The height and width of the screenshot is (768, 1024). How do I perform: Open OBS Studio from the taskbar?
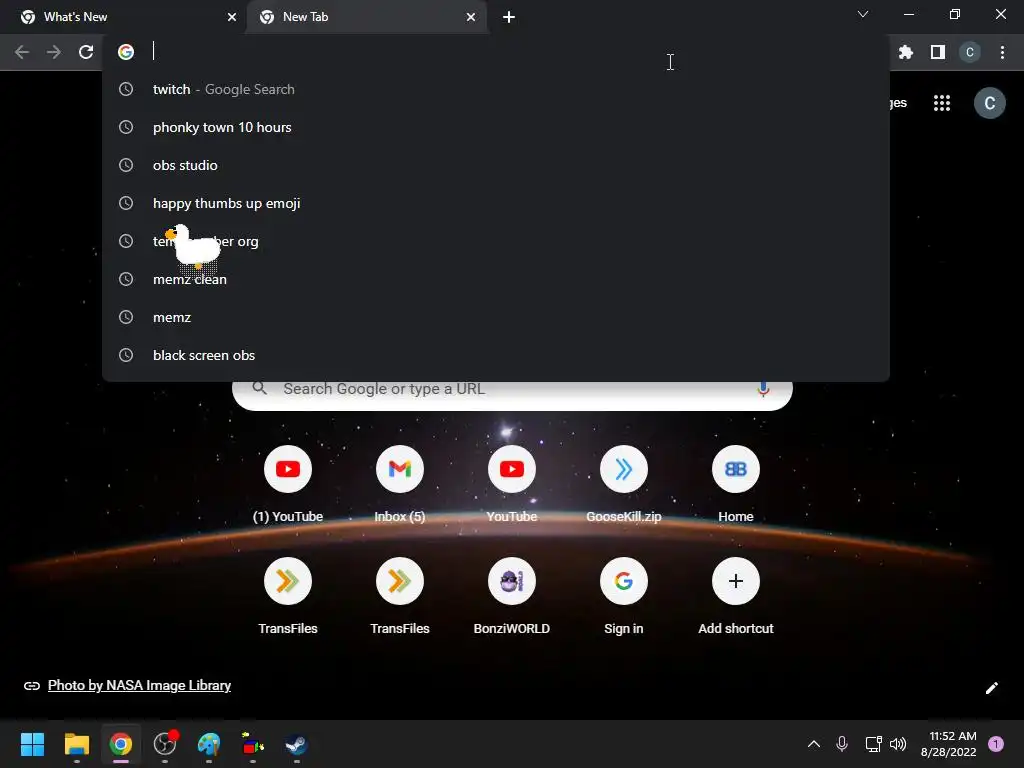(x=165, y=744)
